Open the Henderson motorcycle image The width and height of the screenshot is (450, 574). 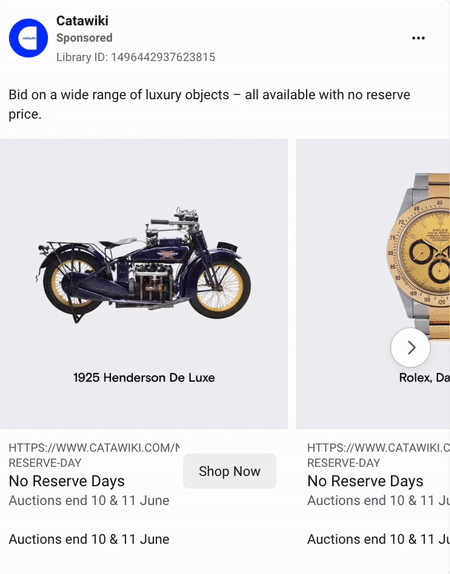pos(144,265)
